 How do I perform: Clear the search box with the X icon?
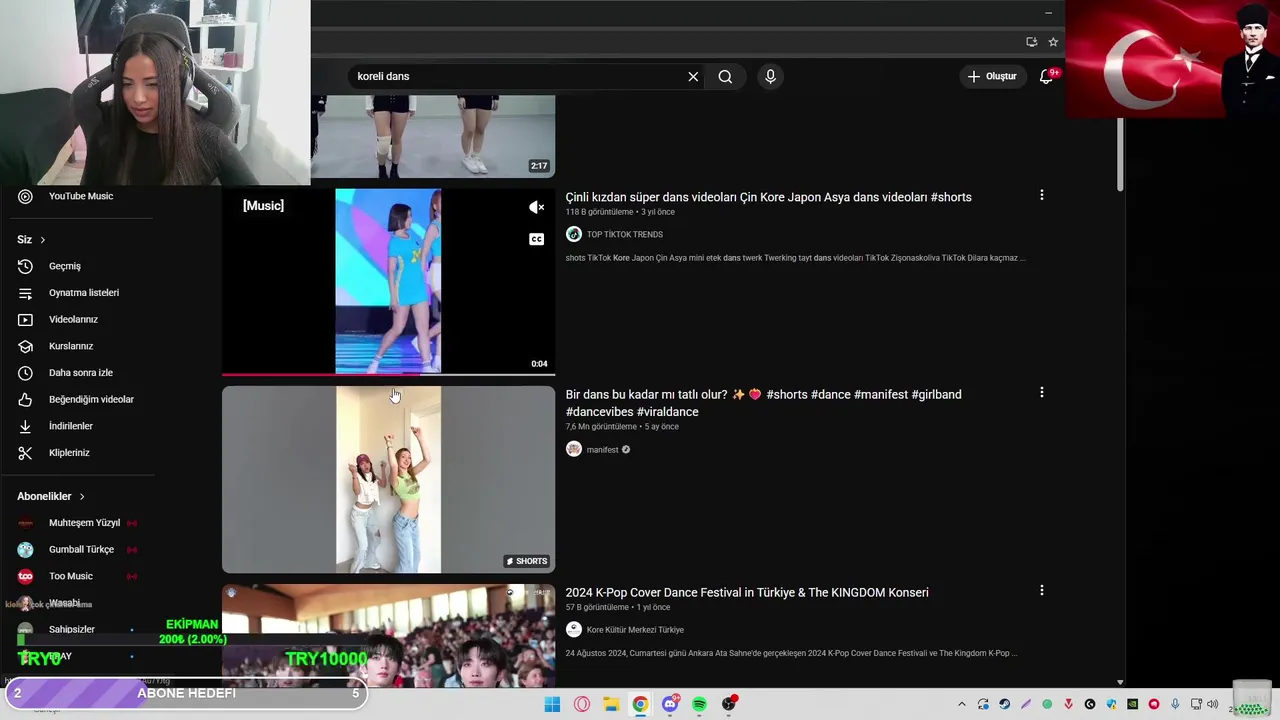click(x=693, y=76)
